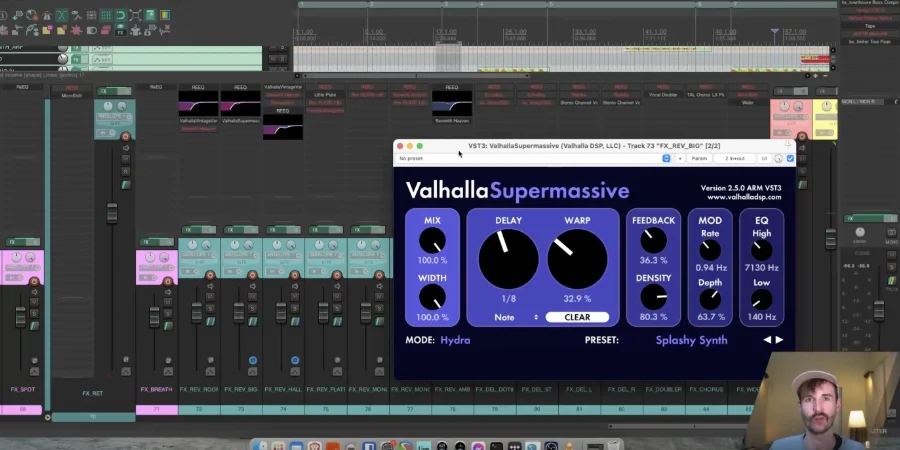Viewport: 900px width, 450px height.
Task: Solo the FX_BREATH mixer track
Action: pyautogui.click(x=168, y=314)
